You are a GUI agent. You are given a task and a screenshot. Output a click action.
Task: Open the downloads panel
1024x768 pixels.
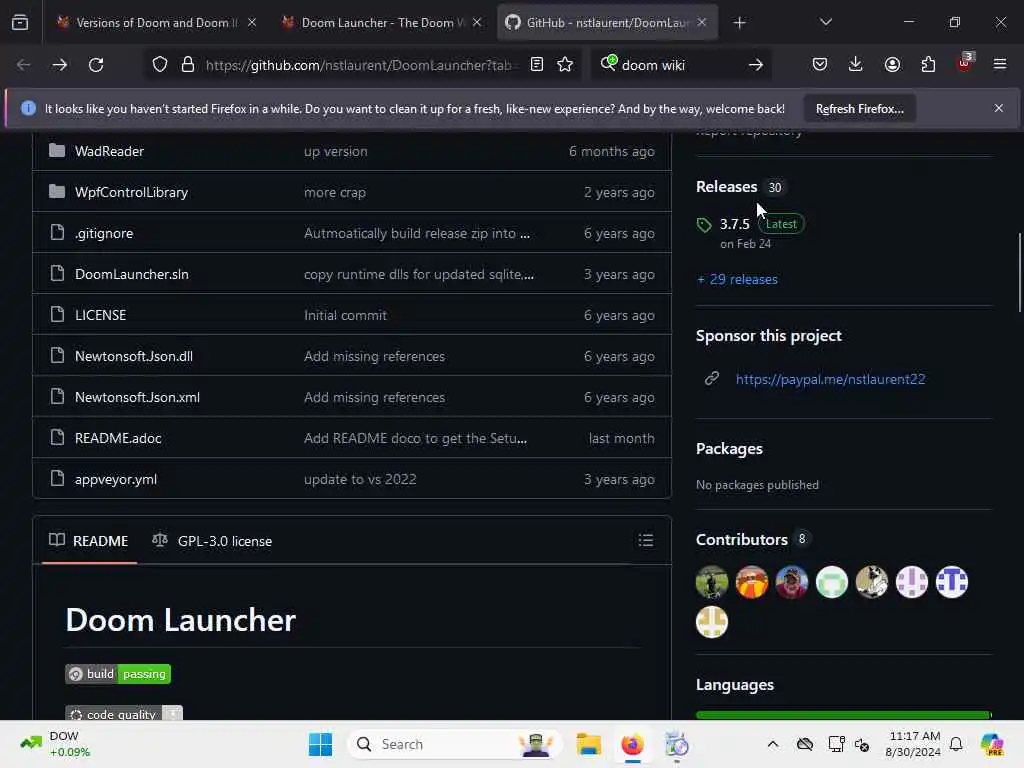pos(856,64)
